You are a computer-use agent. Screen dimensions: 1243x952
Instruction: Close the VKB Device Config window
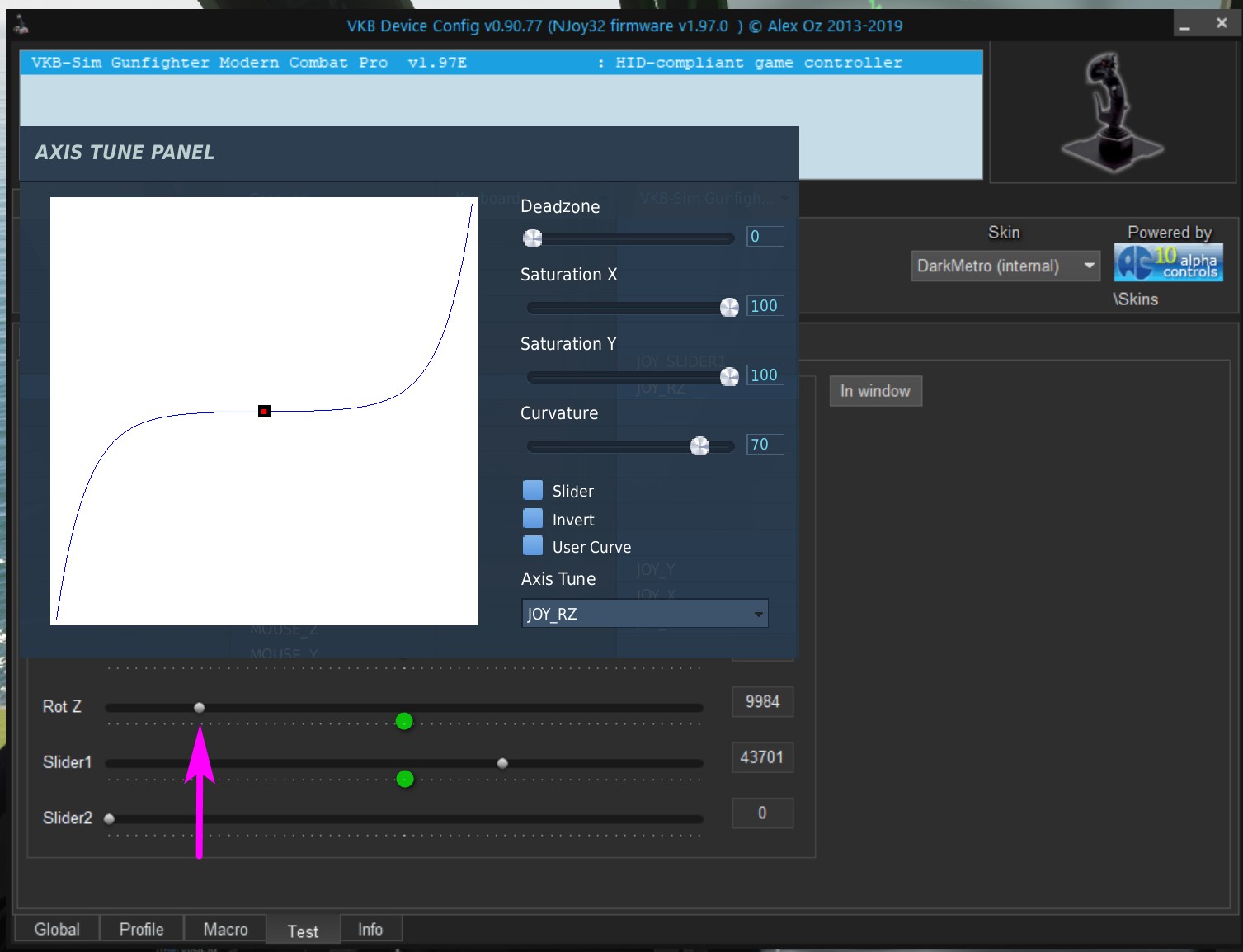pos(1222,24)
